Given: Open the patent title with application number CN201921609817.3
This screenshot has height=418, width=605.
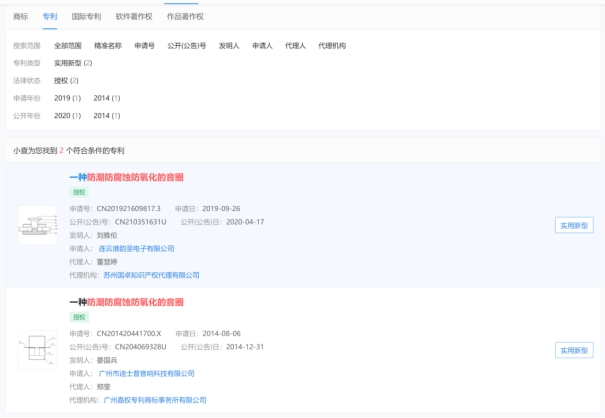Looking at the screenshot, I should [x=126, y=177].
